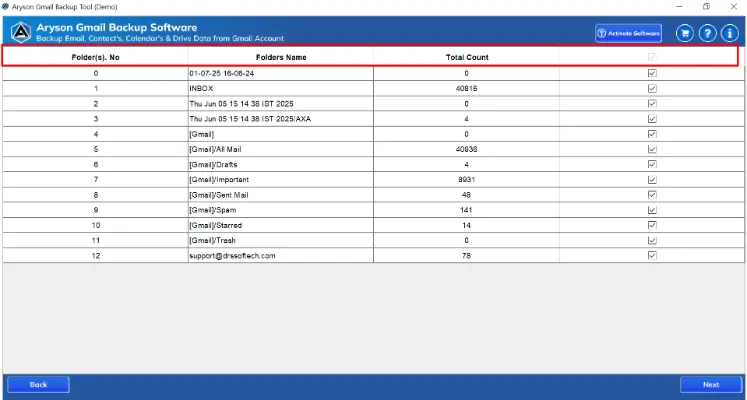
Task: Click the Starred total count 14
Action: coord(466,225)
